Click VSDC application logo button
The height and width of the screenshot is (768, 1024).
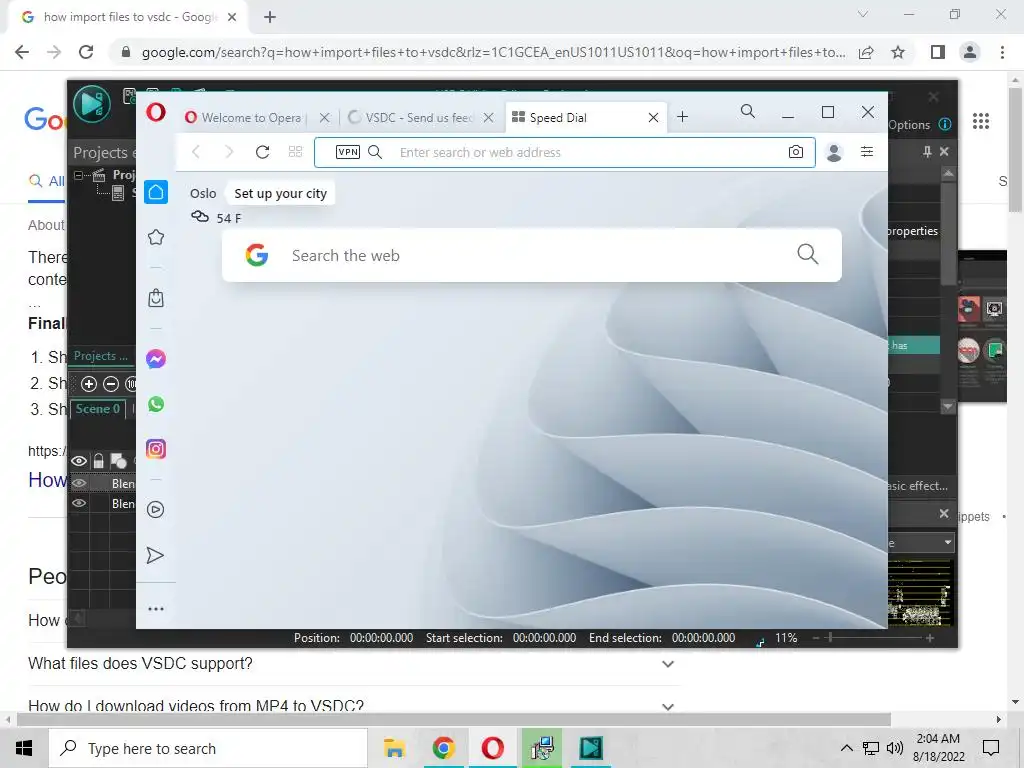tap(91, 104)
